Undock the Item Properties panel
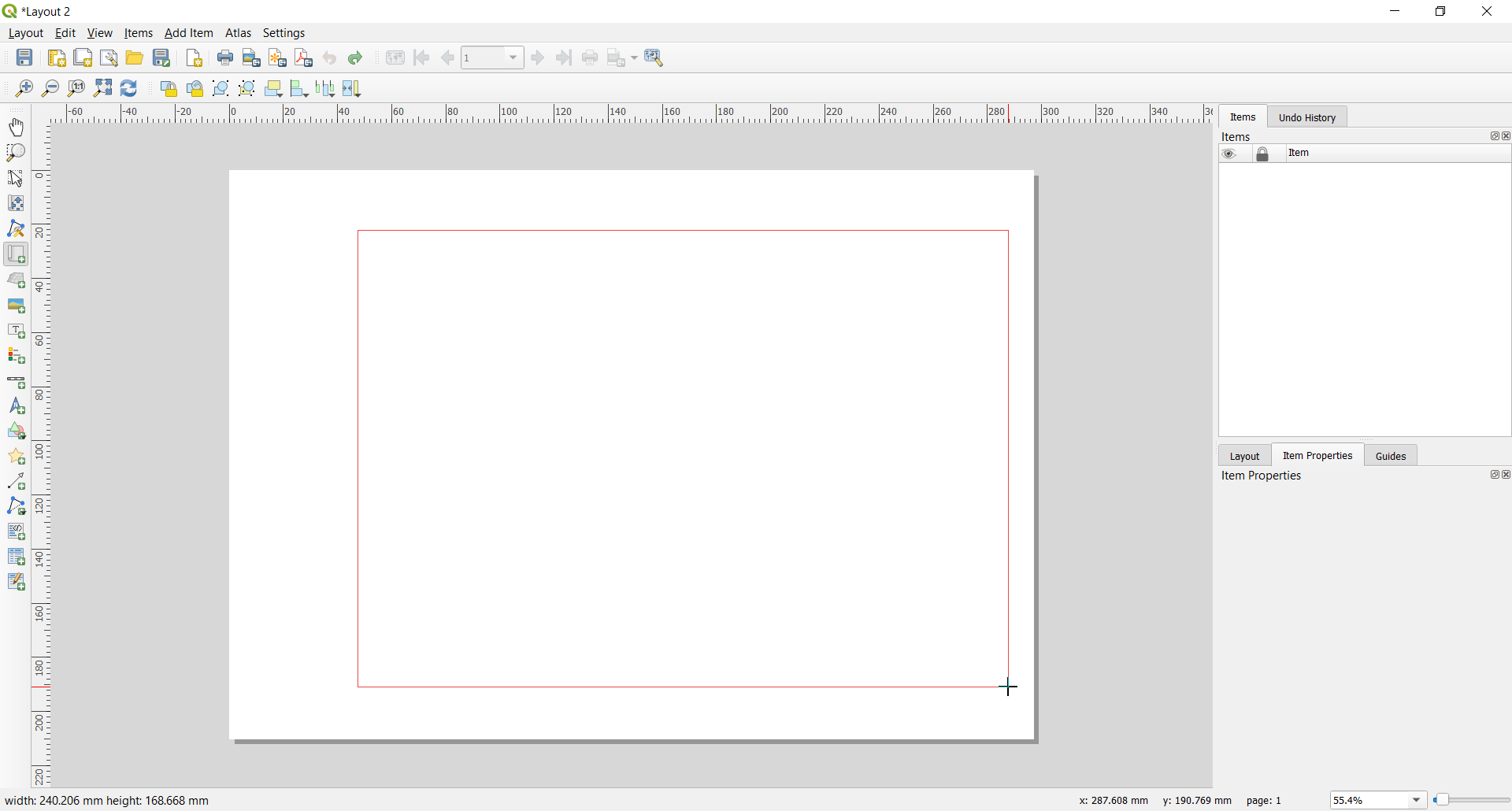The height and width of the screenshot is (811, 1512). 1494,475
